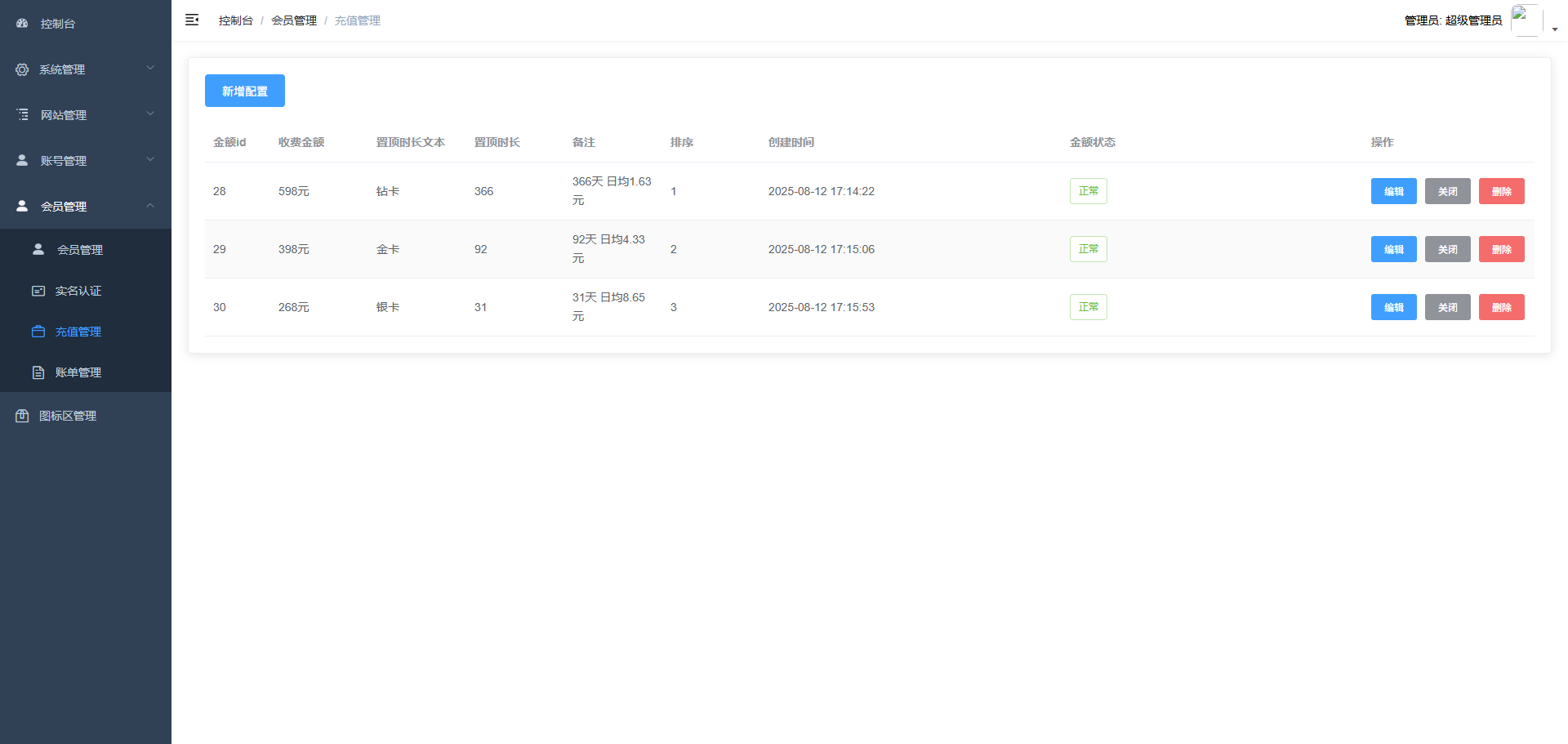Expand the 网站管理 menu chevron
The image size is (1568, 744).
[150, 114]
